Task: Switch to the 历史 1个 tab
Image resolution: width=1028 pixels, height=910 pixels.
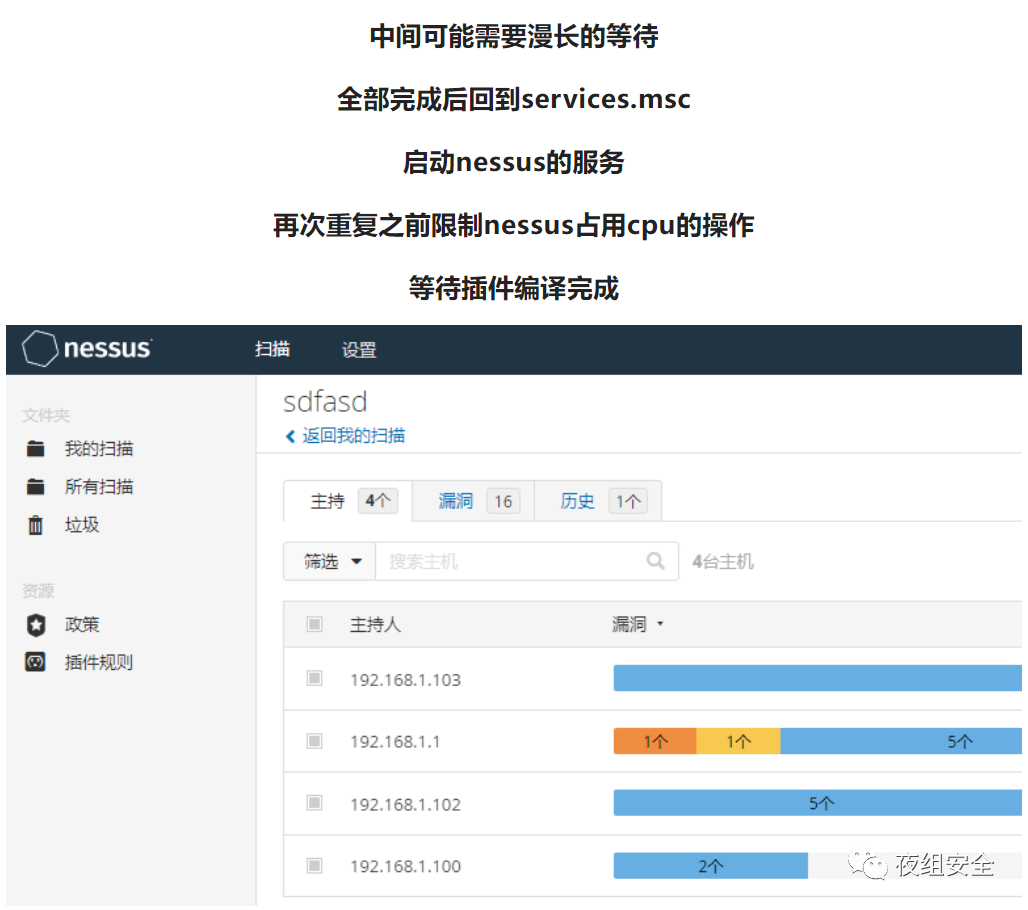Action: (598, 501)
